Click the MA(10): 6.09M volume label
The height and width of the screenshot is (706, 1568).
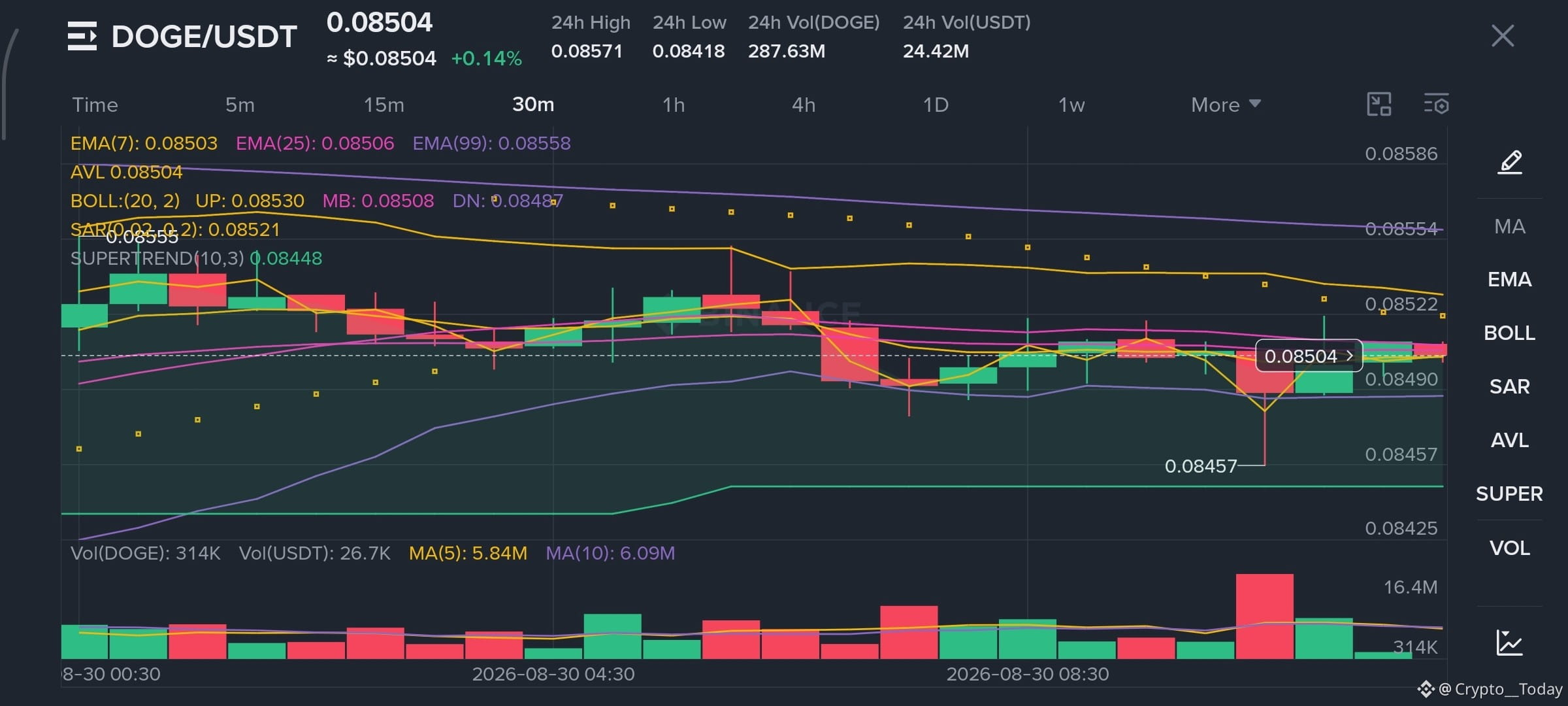tap(610, 554)
